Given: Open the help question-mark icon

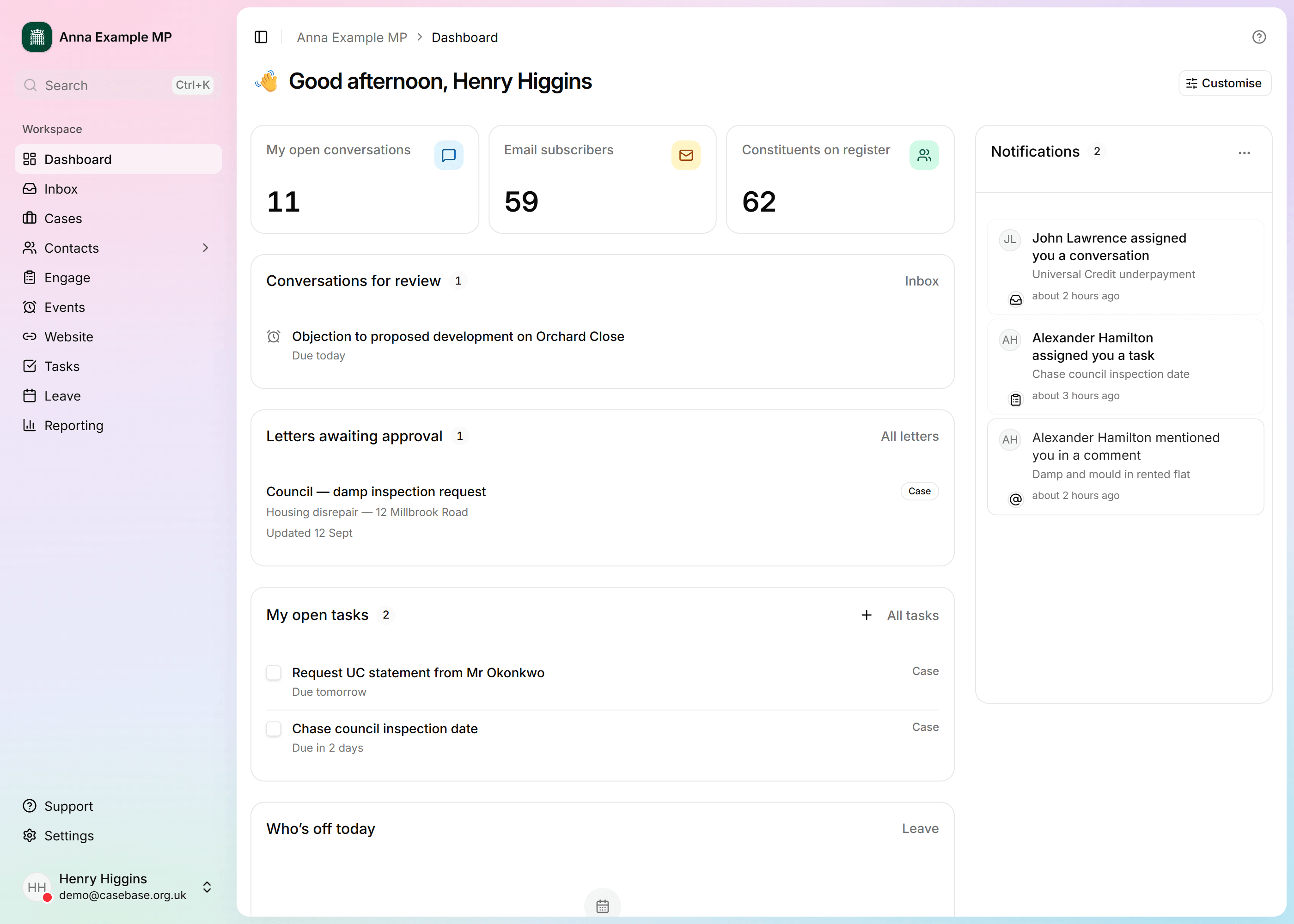Looking at the screenshot, I should tap(1259, 37).
